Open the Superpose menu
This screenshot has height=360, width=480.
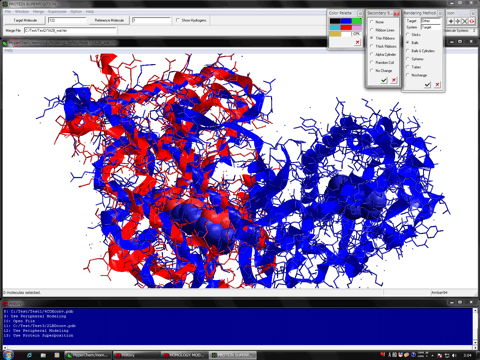(x=57, y=12)
